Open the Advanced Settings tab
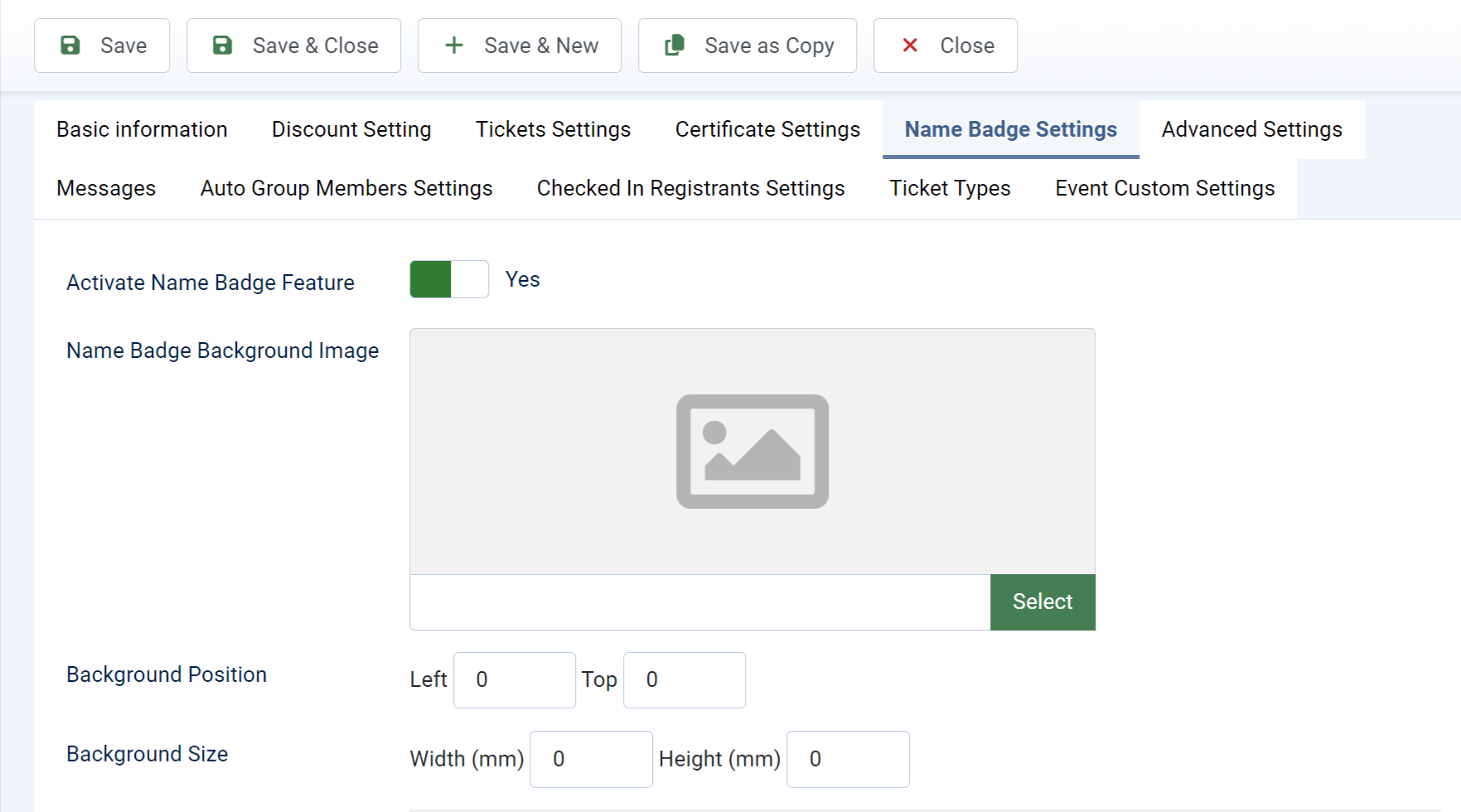1461x812 pixels. pos(1251,129)
